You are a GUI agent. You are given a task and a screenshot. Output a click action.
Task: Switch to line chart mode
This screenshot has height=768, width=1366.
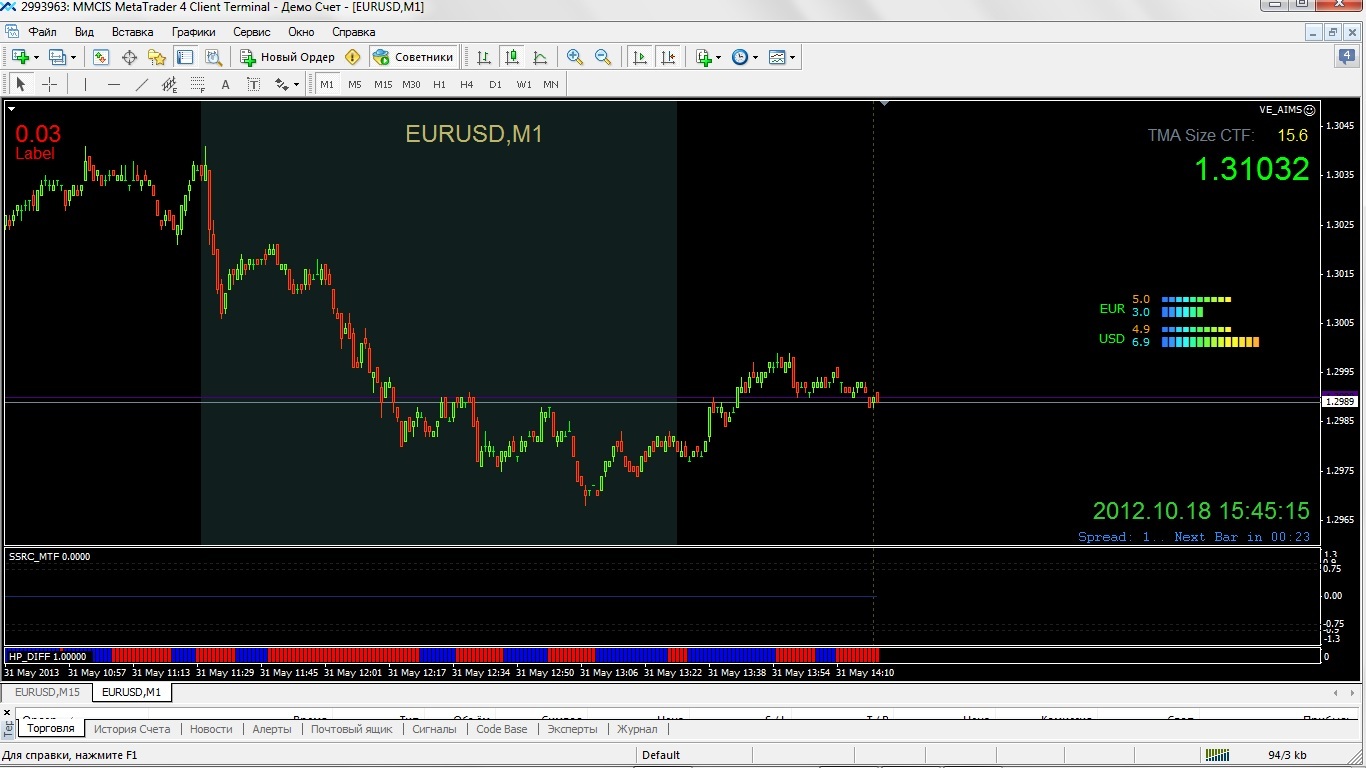tap(540, 57)
